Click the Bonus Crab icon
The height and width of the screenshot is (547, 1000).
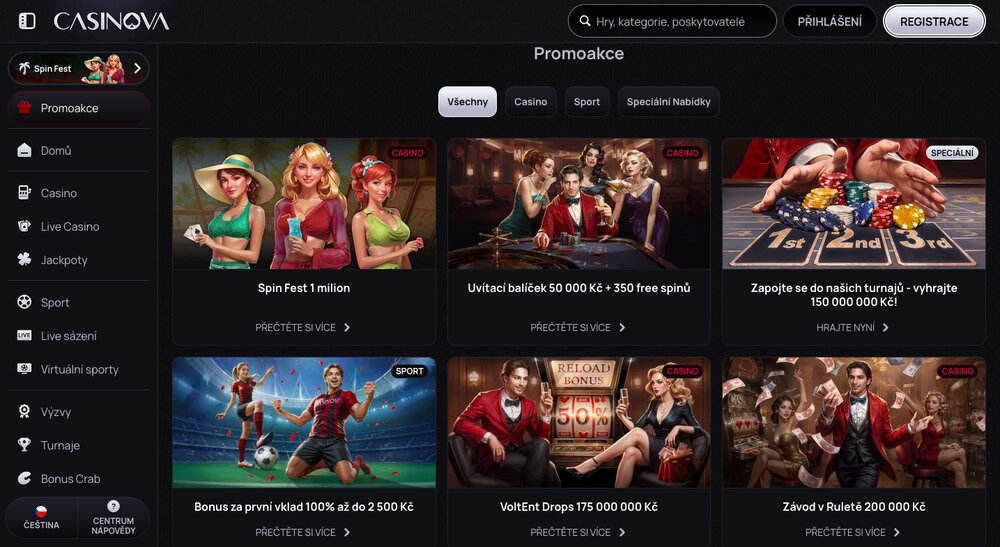tap(25, 479)
